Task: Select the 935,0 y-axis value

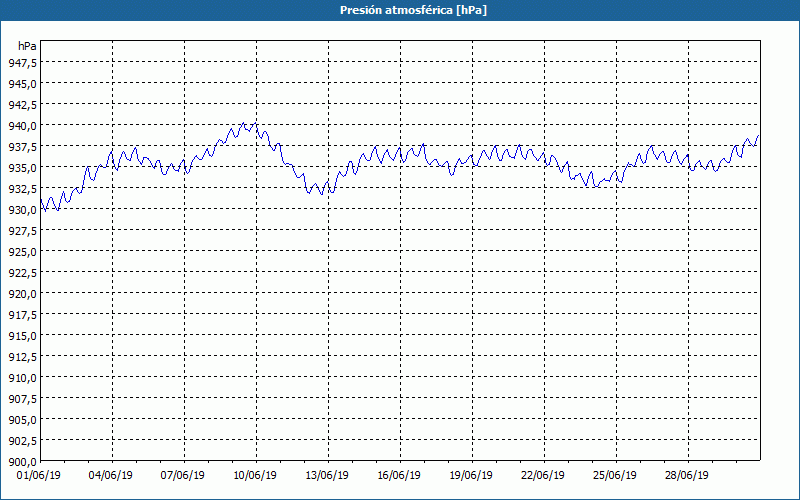Action: point(22,167)
